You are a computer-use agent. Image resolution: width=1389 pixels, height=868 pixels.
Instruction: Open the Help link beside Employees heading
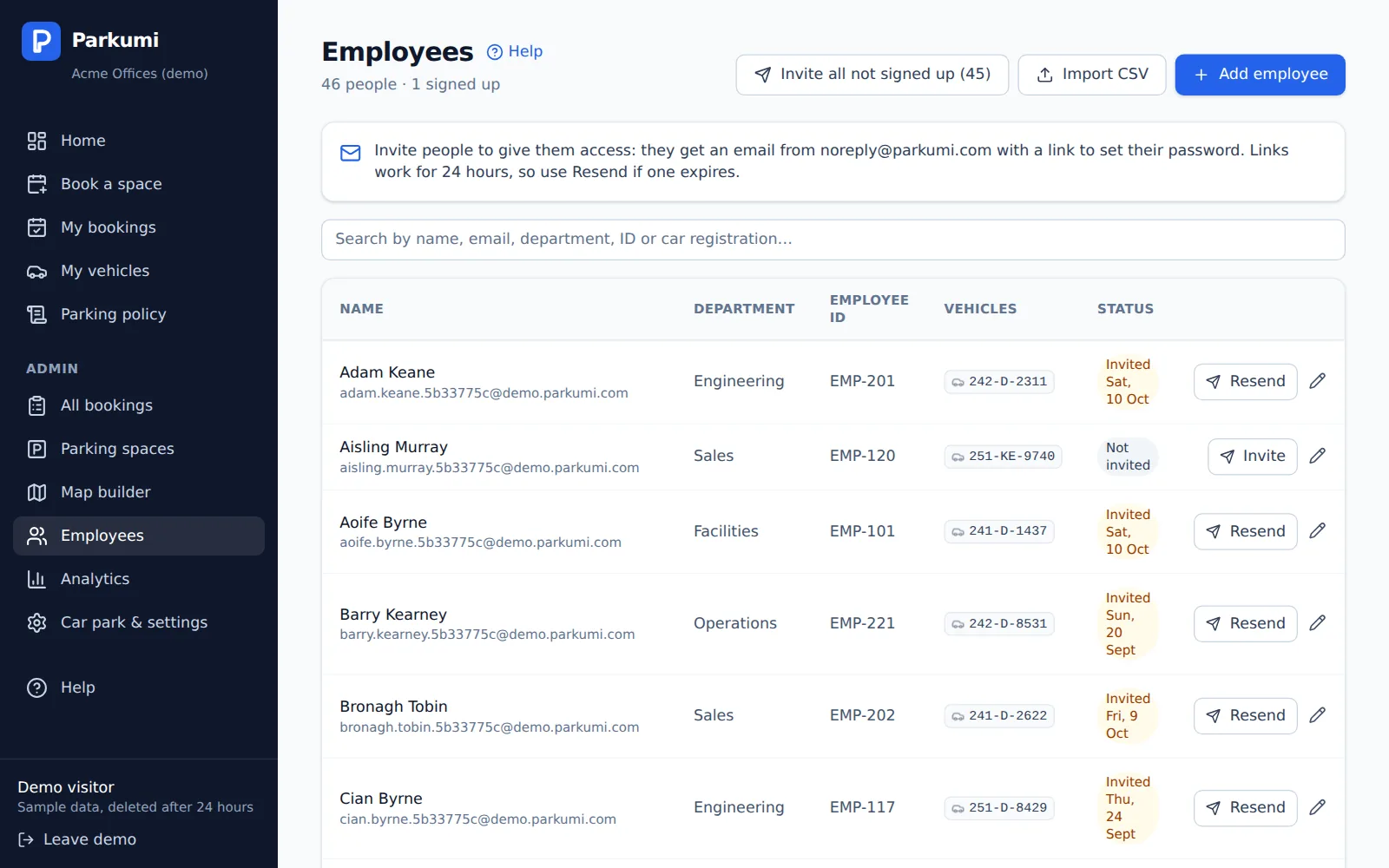point(515,51)
